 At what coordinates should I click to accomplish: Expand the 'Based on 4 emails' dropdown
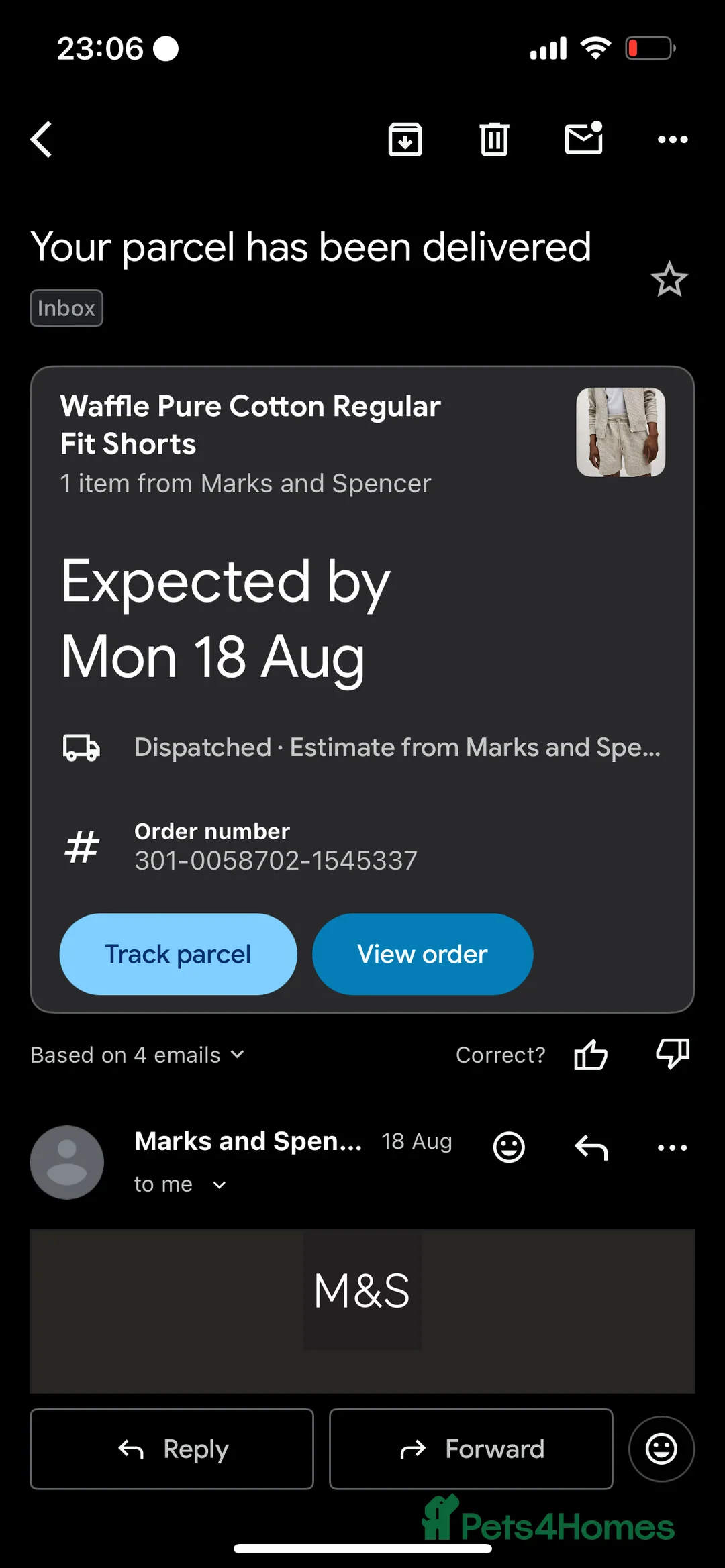138,1055
